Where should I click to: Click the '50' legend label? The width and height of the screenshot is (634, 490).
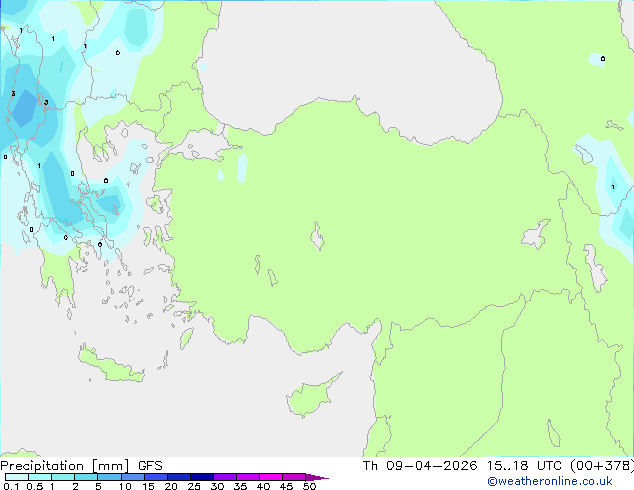click(309, 486)
